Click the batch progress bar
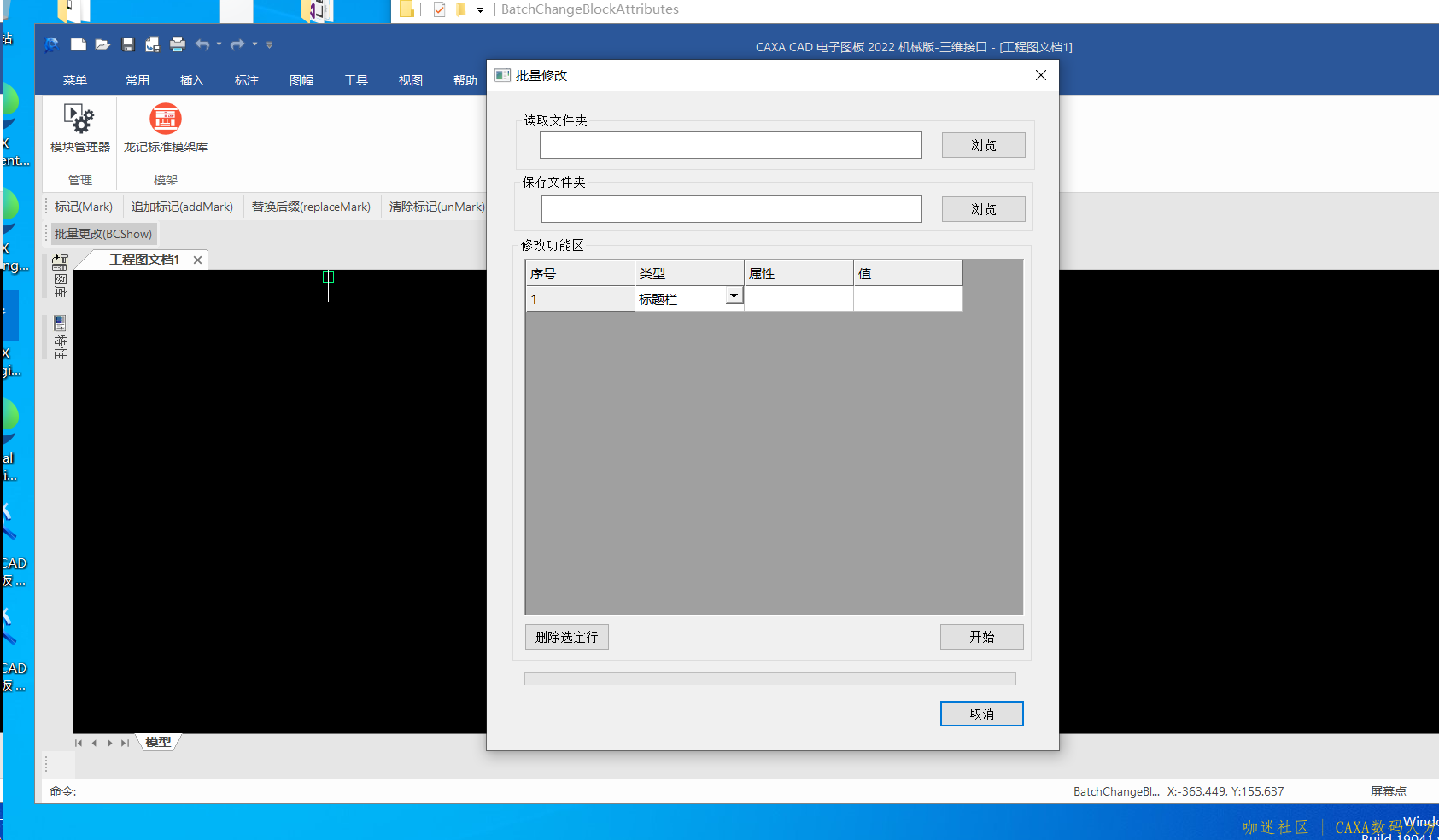The width and height of the screenshot is (1439, 840). [770, 679]
